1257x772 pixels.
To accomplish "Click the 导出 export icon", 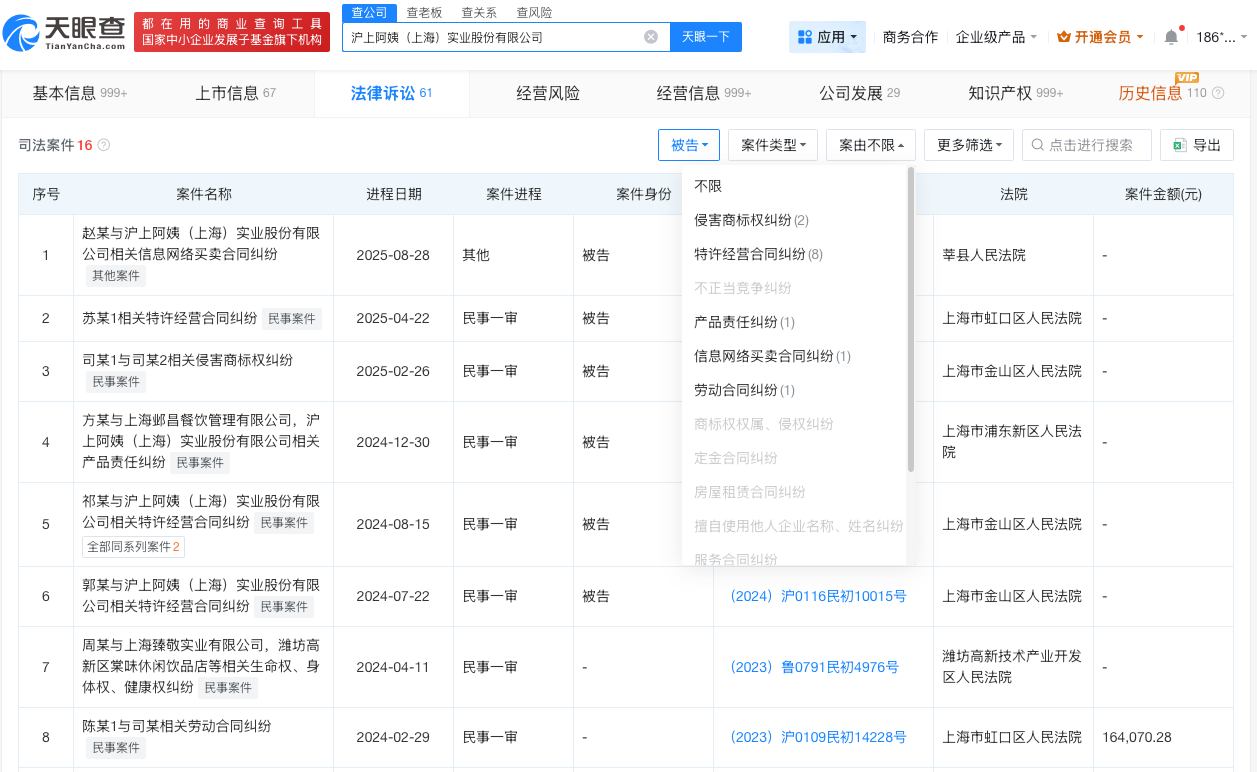I will (1179, 145).
